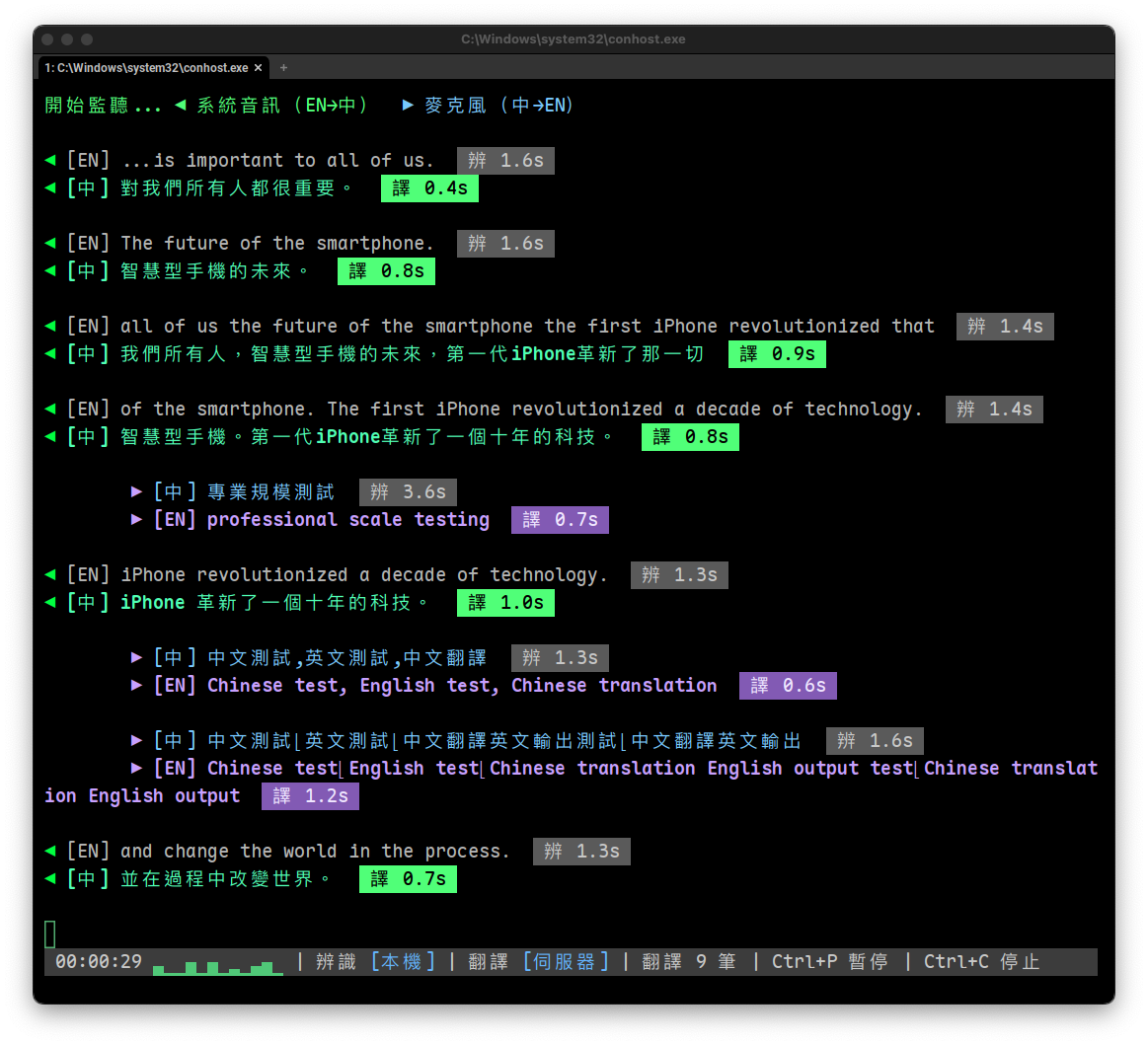Screen dimensions: 1148x1045
Task: Click '系統音訊 (EN→中)' label
Action: 282,106
